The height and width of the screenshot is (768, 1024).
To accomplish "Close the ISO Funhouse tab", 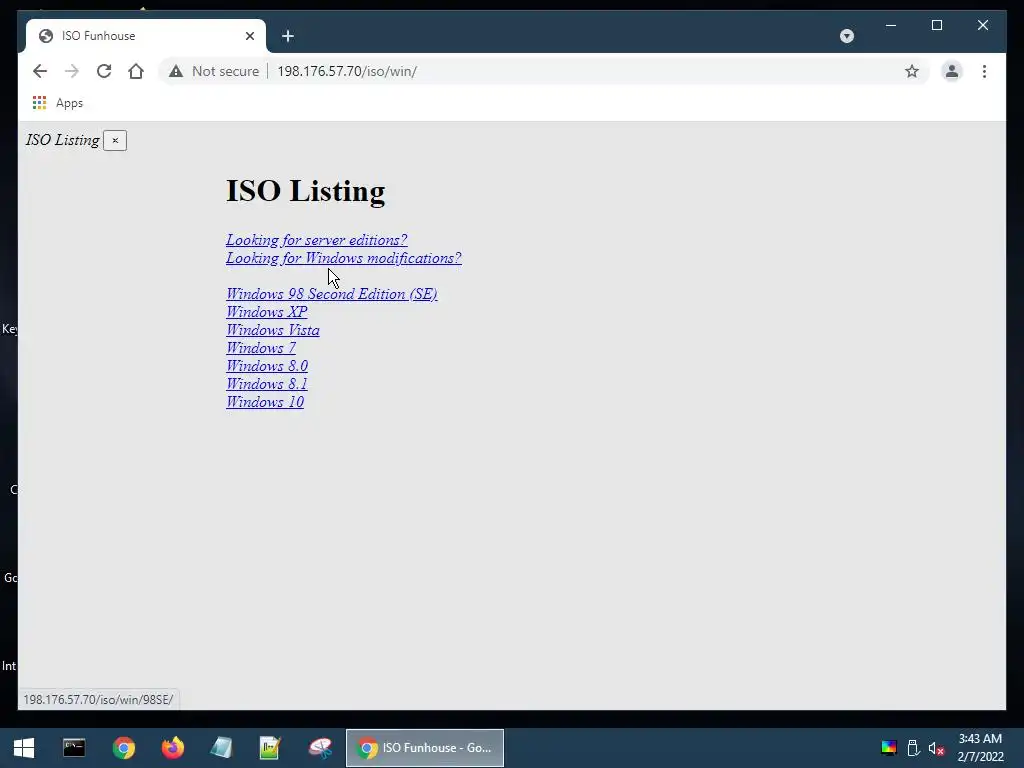I will pos(249,36).
